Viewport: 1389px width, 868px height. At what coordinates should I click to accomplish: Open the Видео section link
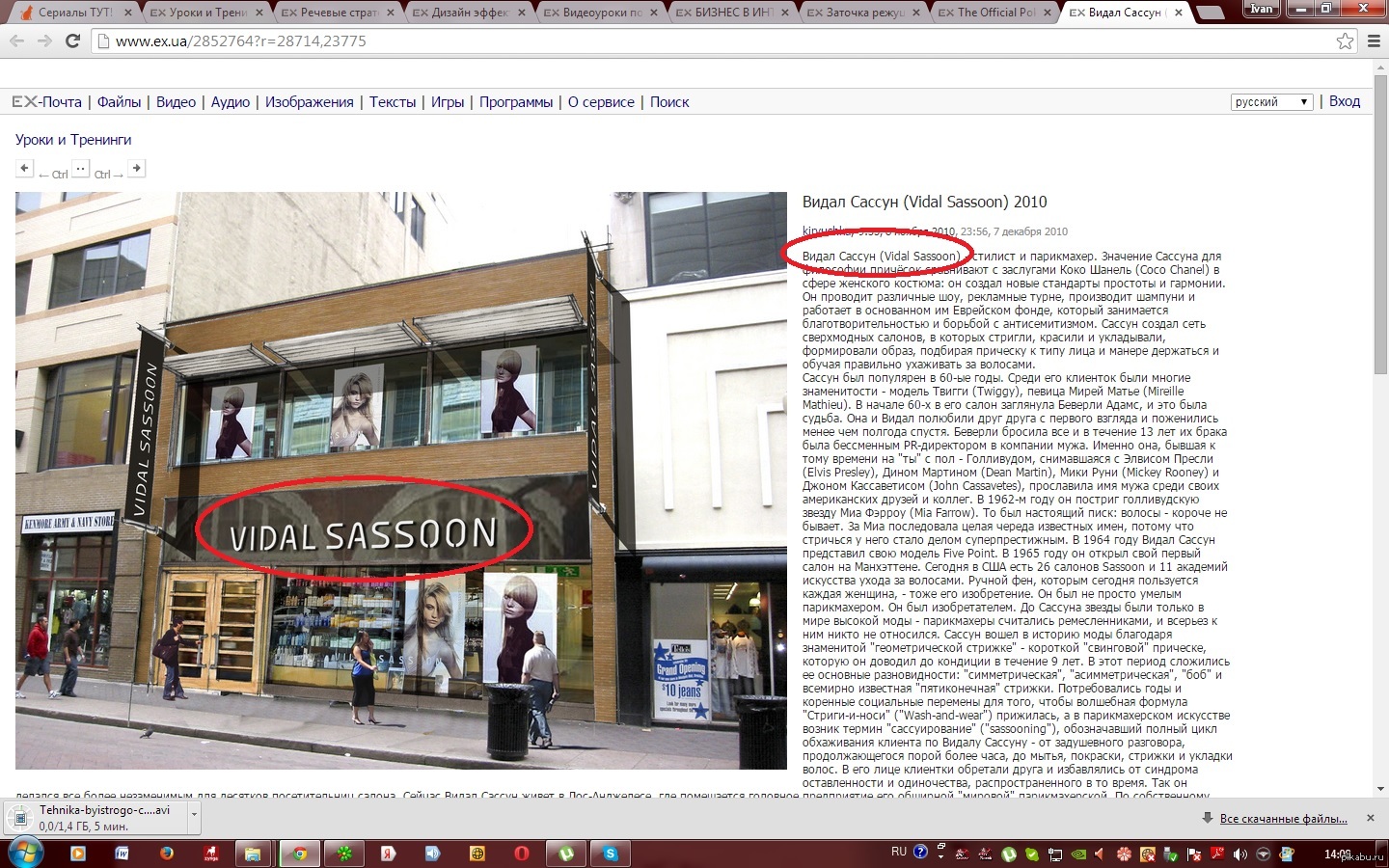[176, 102]
